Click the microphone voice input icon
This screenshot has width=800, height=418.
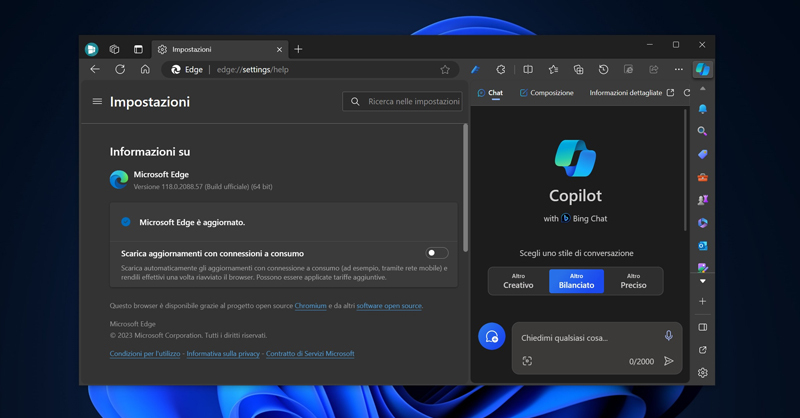click(x=668, y=335)
